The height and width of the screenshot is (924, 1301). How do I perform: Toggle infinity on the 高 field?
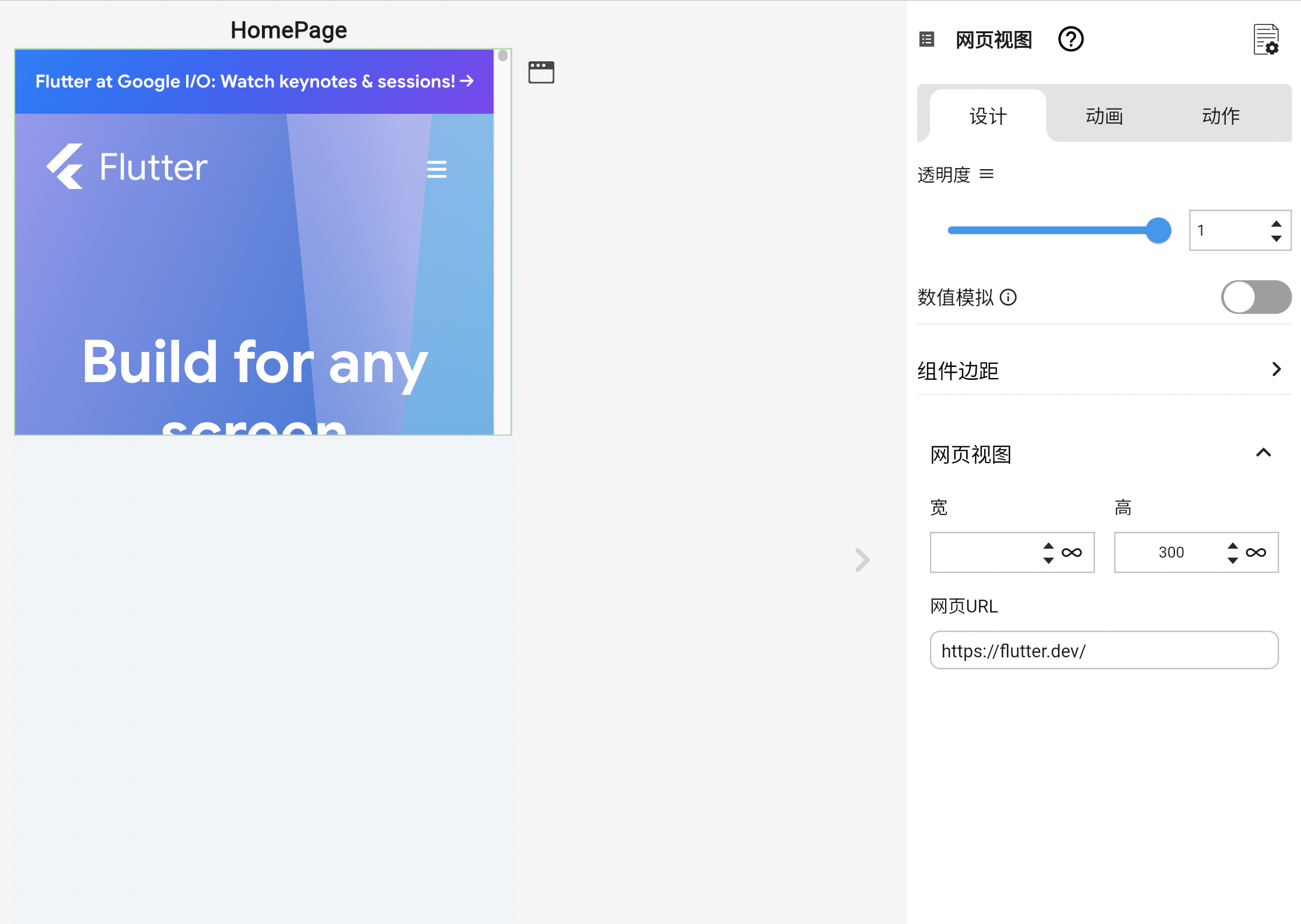coord(1255,552)
